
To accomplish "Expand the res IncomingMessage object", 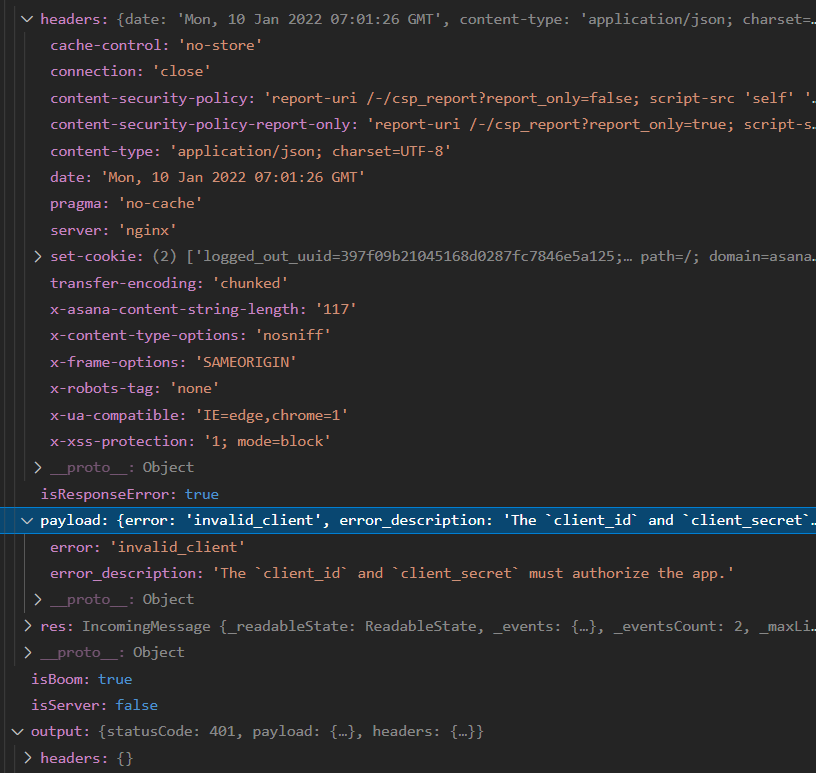I will (28, 625).
